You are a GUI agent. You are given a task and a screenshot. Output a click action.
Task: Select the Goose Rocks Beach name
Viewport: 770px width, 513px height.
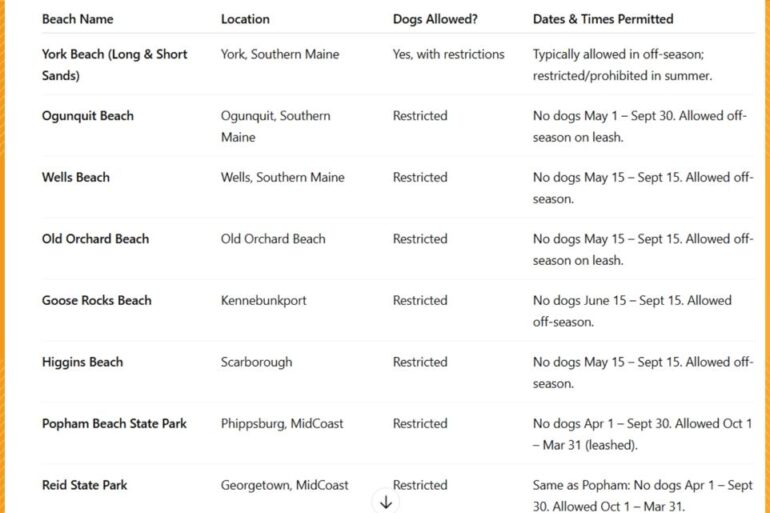click(x=97, y=300)
